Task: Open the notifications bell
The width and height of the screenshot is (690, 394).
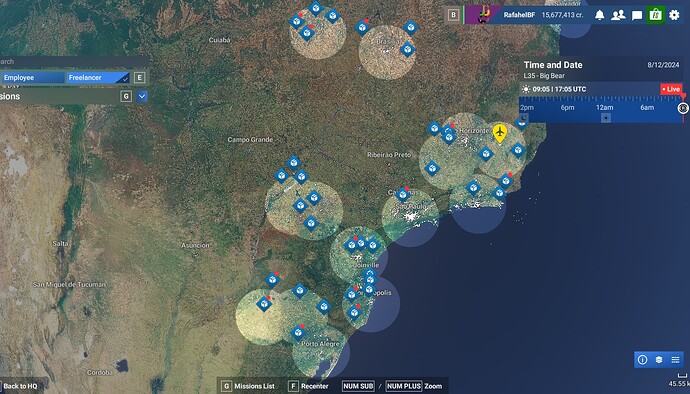Action: point(599,15)
